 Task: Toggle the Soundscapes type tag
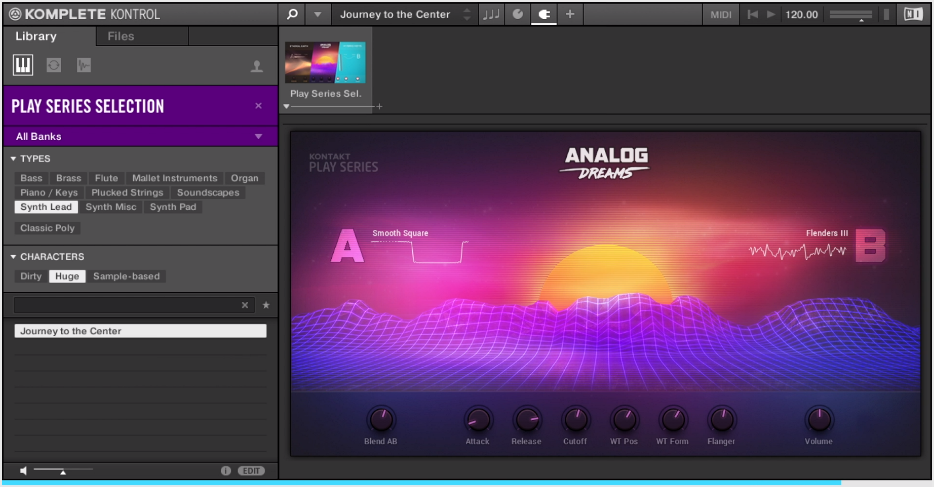pyautogui.click(x=208, y=192)
